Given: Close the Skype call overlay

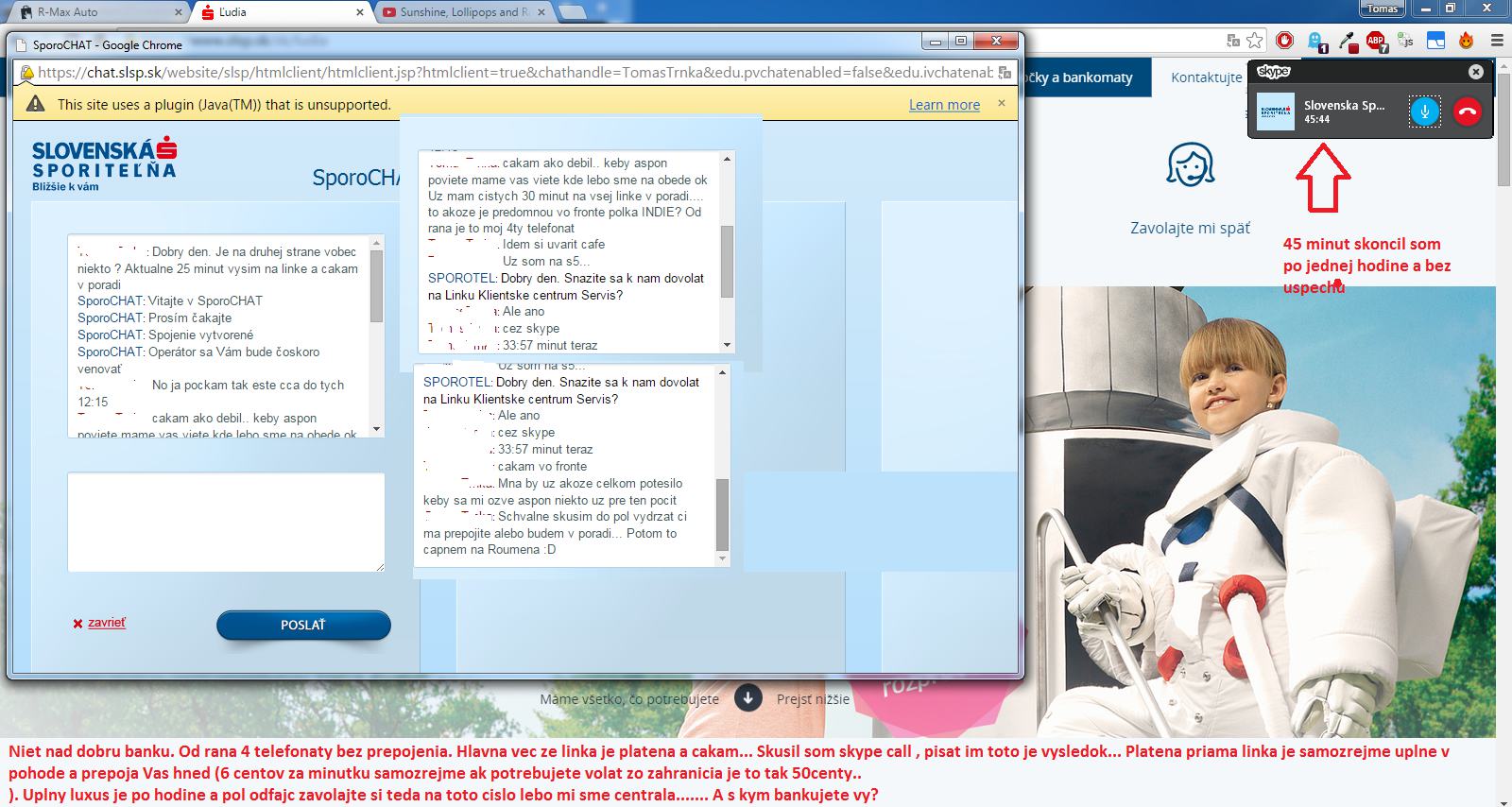Looking at the screenshot, I should click(x=1475, y=72).
